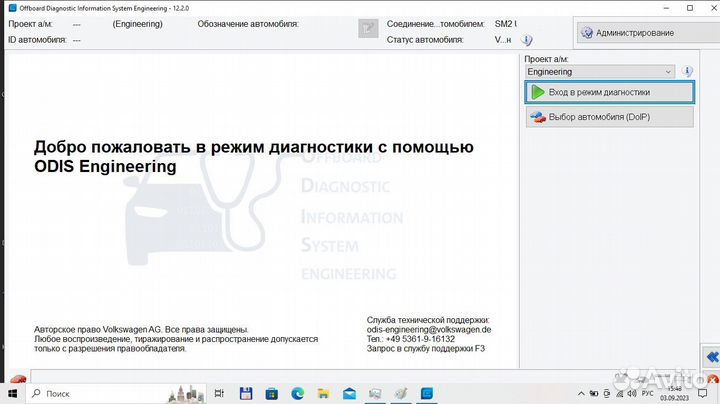The width and height of the screenshot is (720, 404).
Task: Click the 'Тел.: +49 5361-9-16132' text
Action: 411,339
